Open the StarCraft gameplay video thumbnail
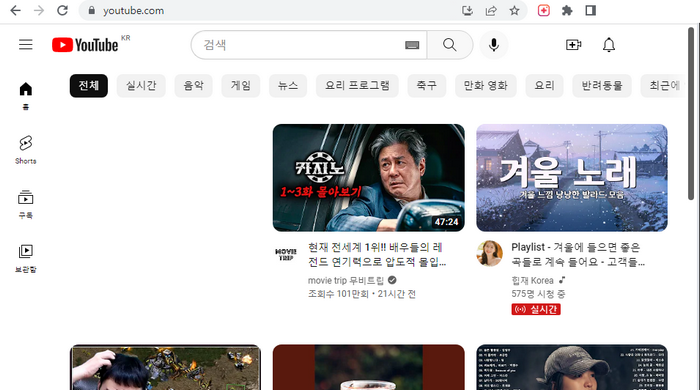700x390 pixels. (165, 367)
